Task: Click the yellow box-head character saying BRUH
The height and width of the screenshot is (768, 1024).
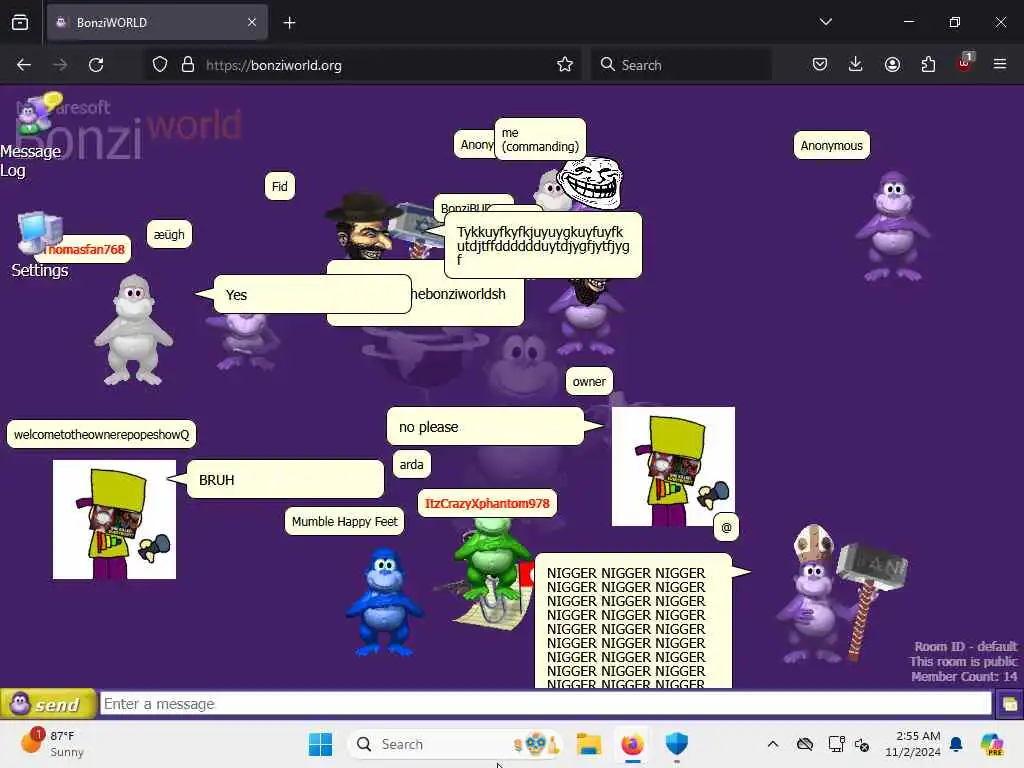Action: (114, 519)
